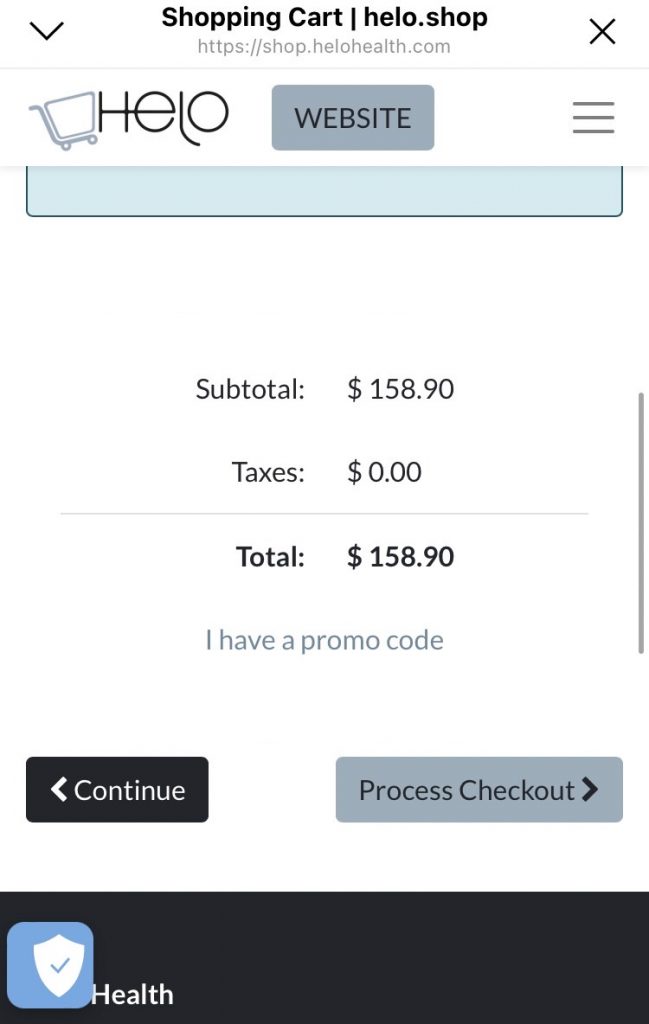Tap the blue shield security badge
Image resolution: width=649 pixels, height=1024 pixels.
pos(50,964)
